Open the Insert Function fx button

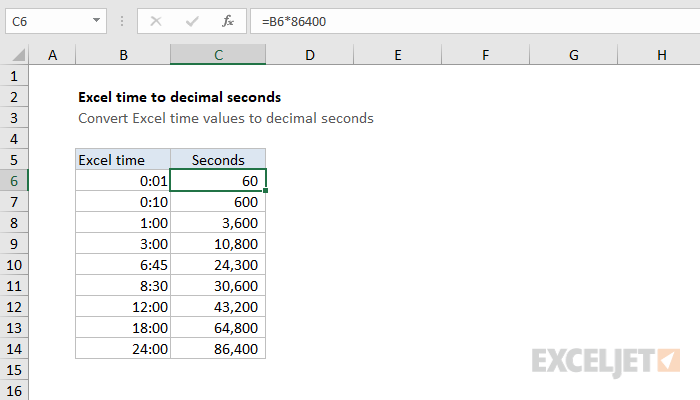[x=228, y=21]
